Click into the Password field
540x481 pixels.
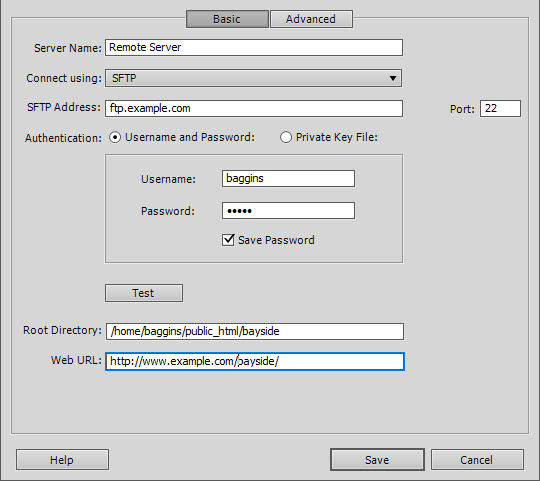[x=288, y=210]
